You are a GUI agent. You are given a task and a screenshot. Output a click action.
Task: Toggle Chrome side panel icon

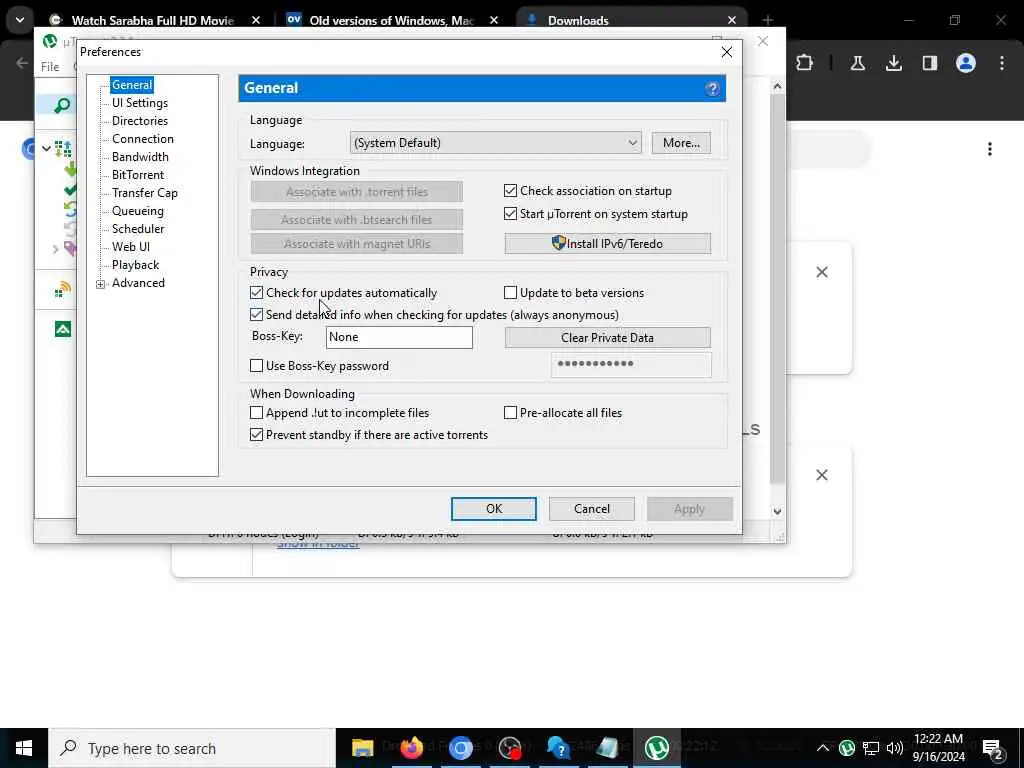click(929, 63)
